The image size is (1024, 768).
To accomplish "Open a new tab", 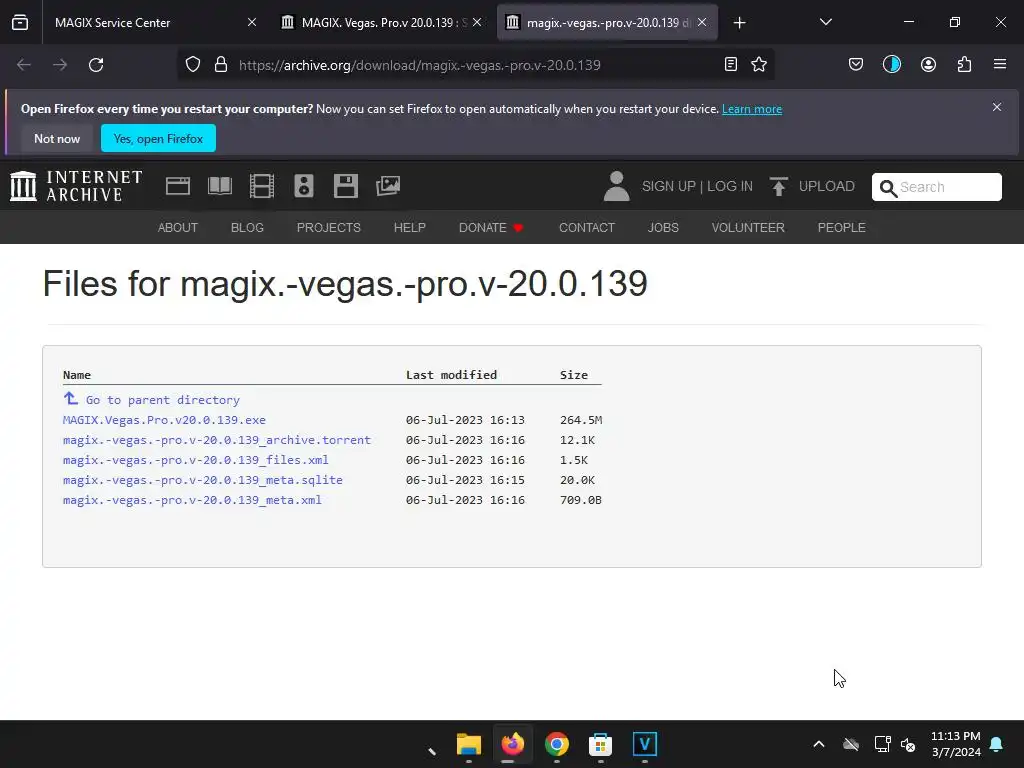I will pos(739,23).
